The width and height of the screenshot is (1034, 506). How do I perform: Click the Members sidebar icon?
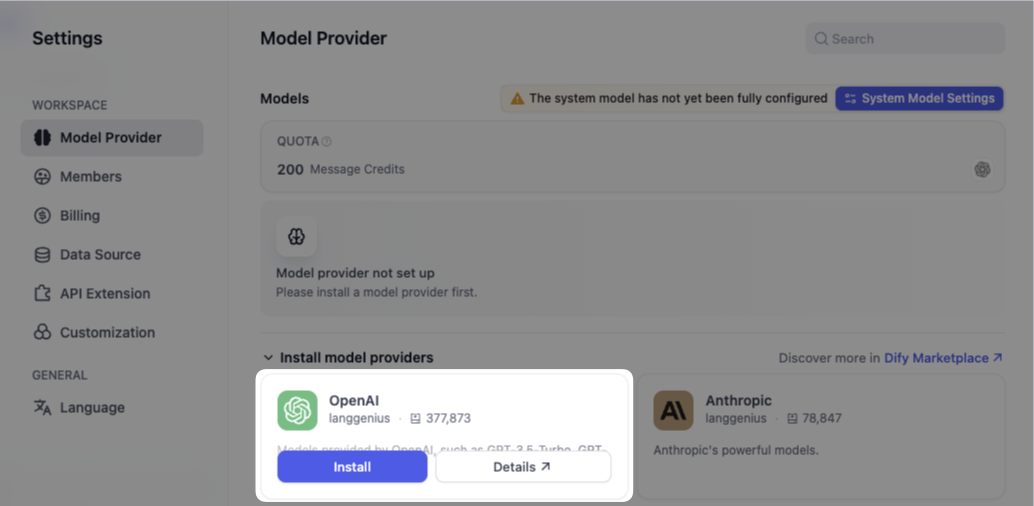[42, 177]
